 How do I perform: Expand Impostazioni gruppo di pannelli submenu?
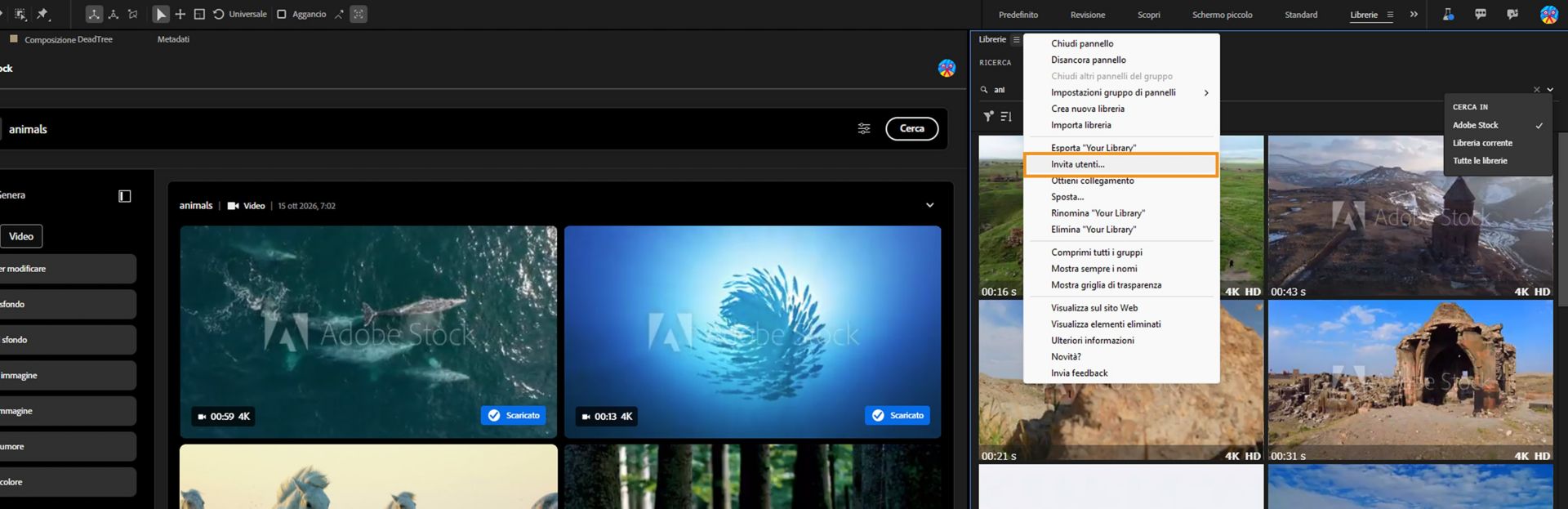pyautogui.click(x=1121, y=92)
